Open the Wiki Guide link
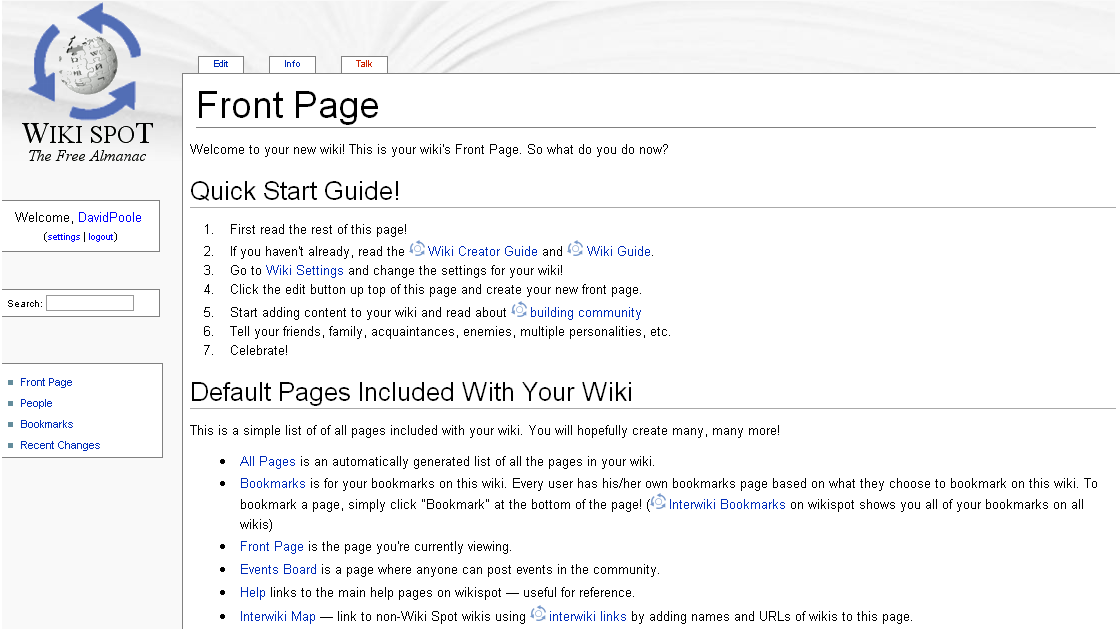This screenshot has width=1120, height=629. 619,251
